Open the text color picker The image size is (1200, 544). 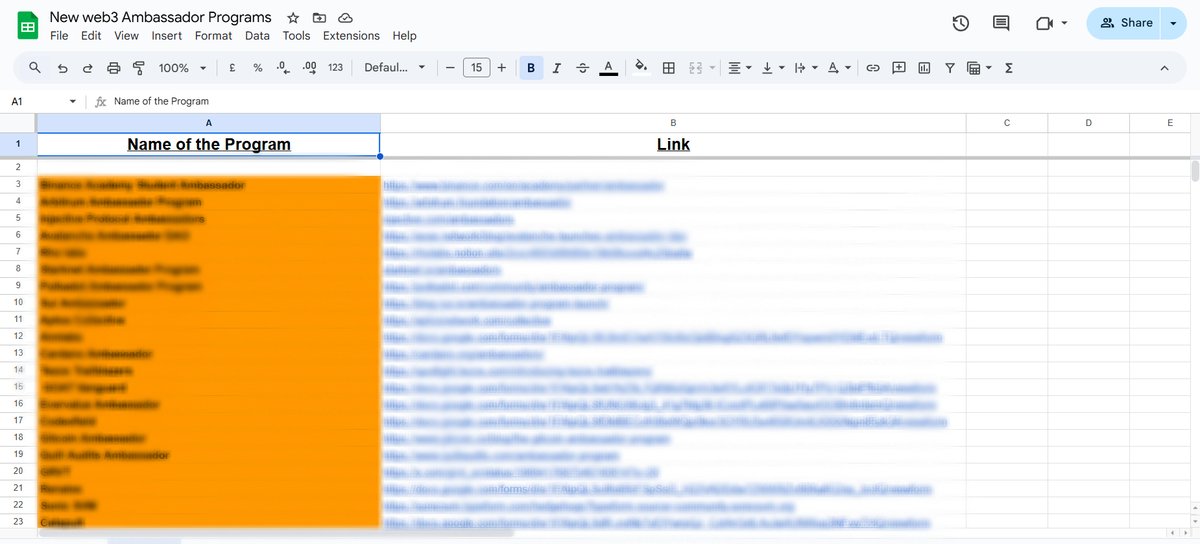pos(608,68)
